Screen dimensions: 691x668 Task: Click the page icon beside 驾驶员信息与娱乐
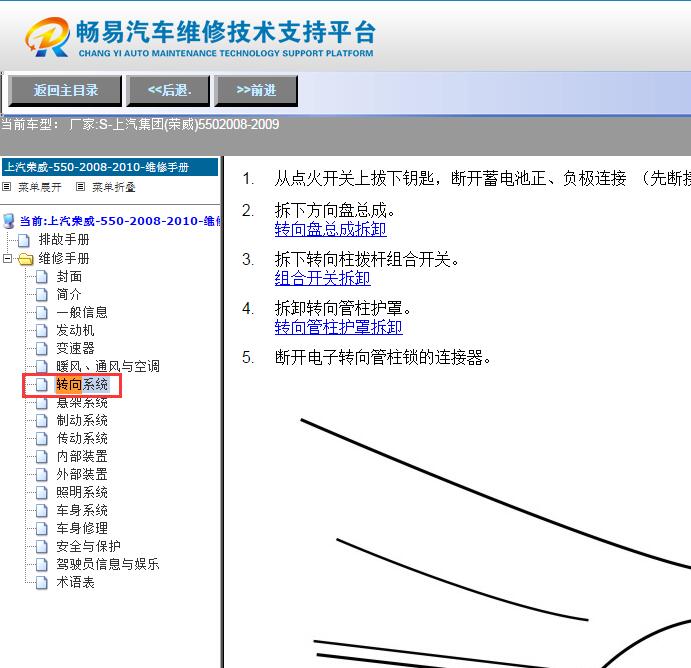pyautogui.click(x=41, y=564)
